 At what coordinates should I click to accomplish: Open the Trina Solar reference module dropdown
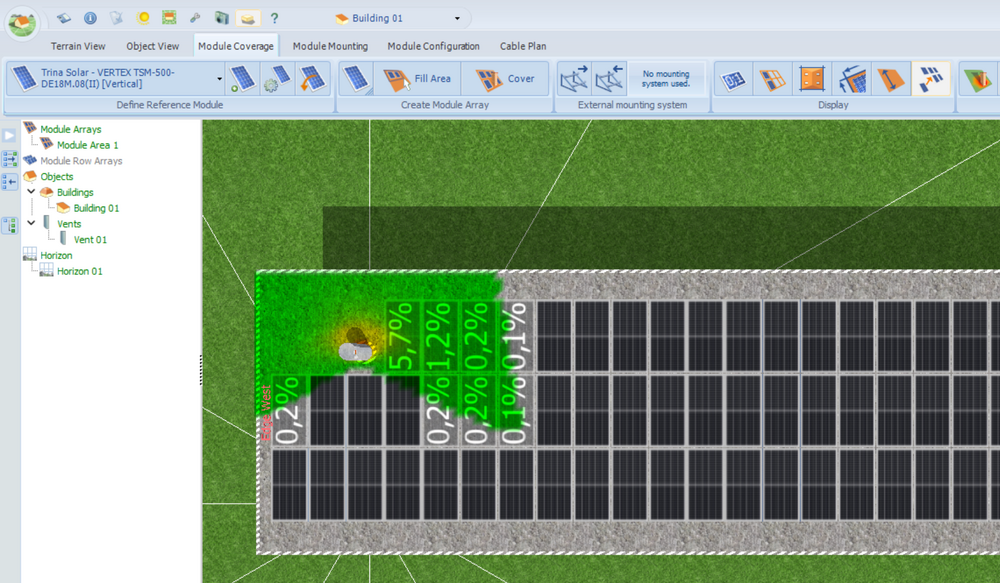(220, 79)
